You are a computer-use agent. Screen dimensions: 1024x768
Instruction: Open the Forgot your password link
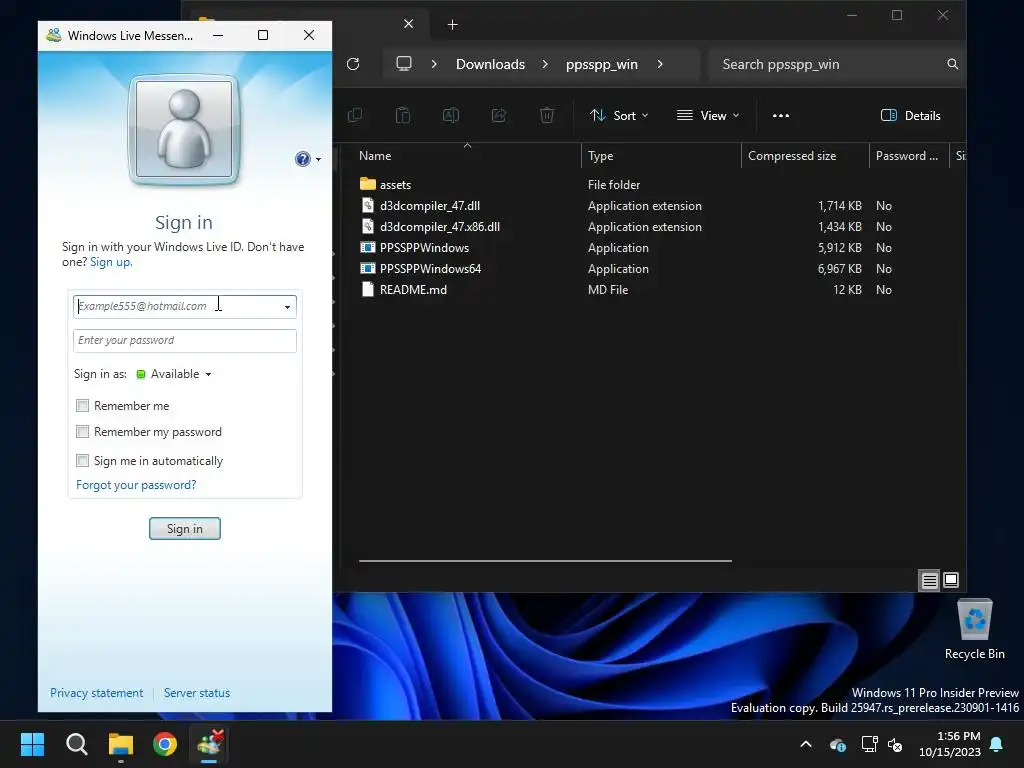(136, 485)
